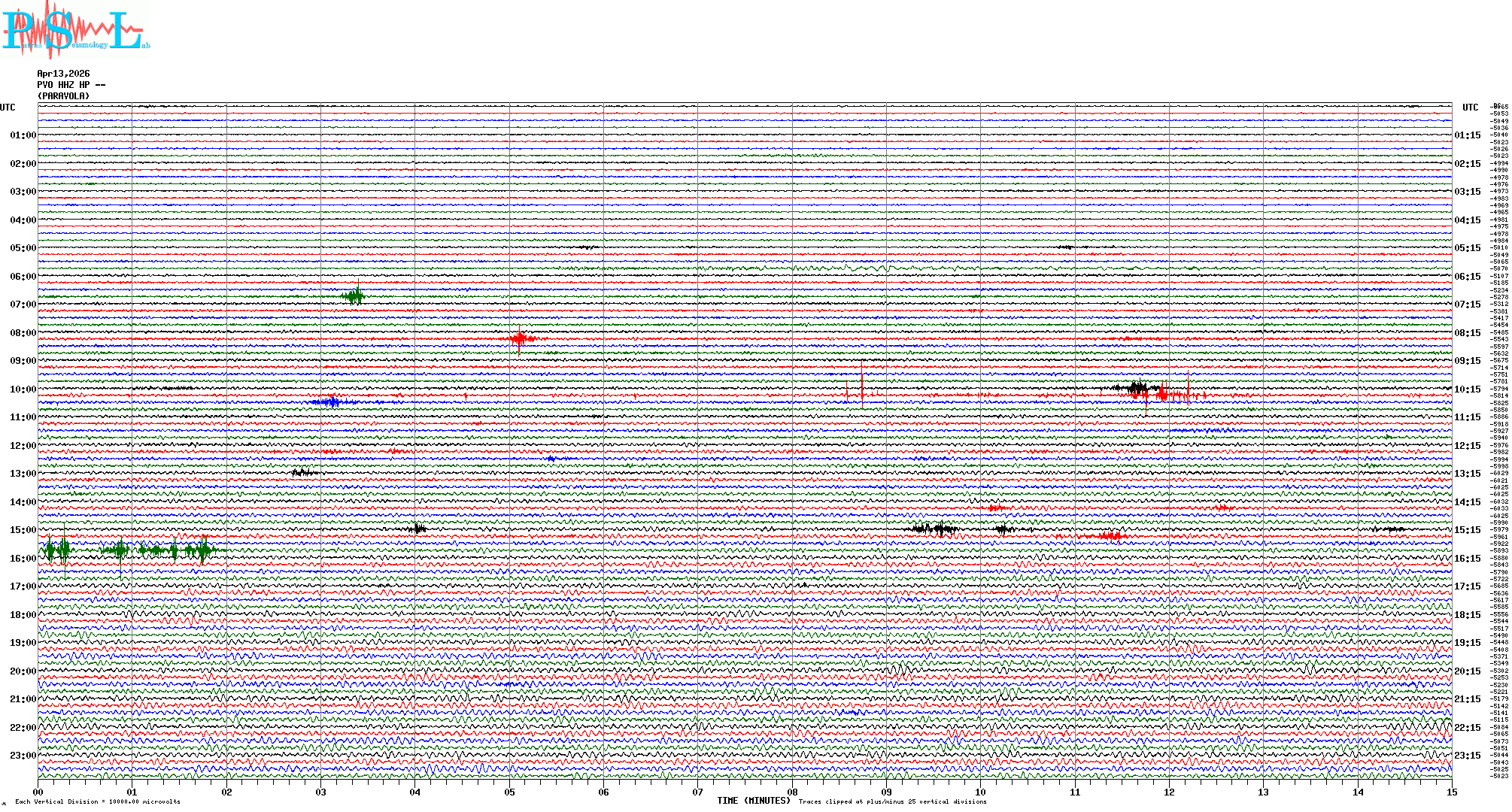Select the 06:00 hour label on left
This screenshot has height=812, width=1512.
[23, 277]
